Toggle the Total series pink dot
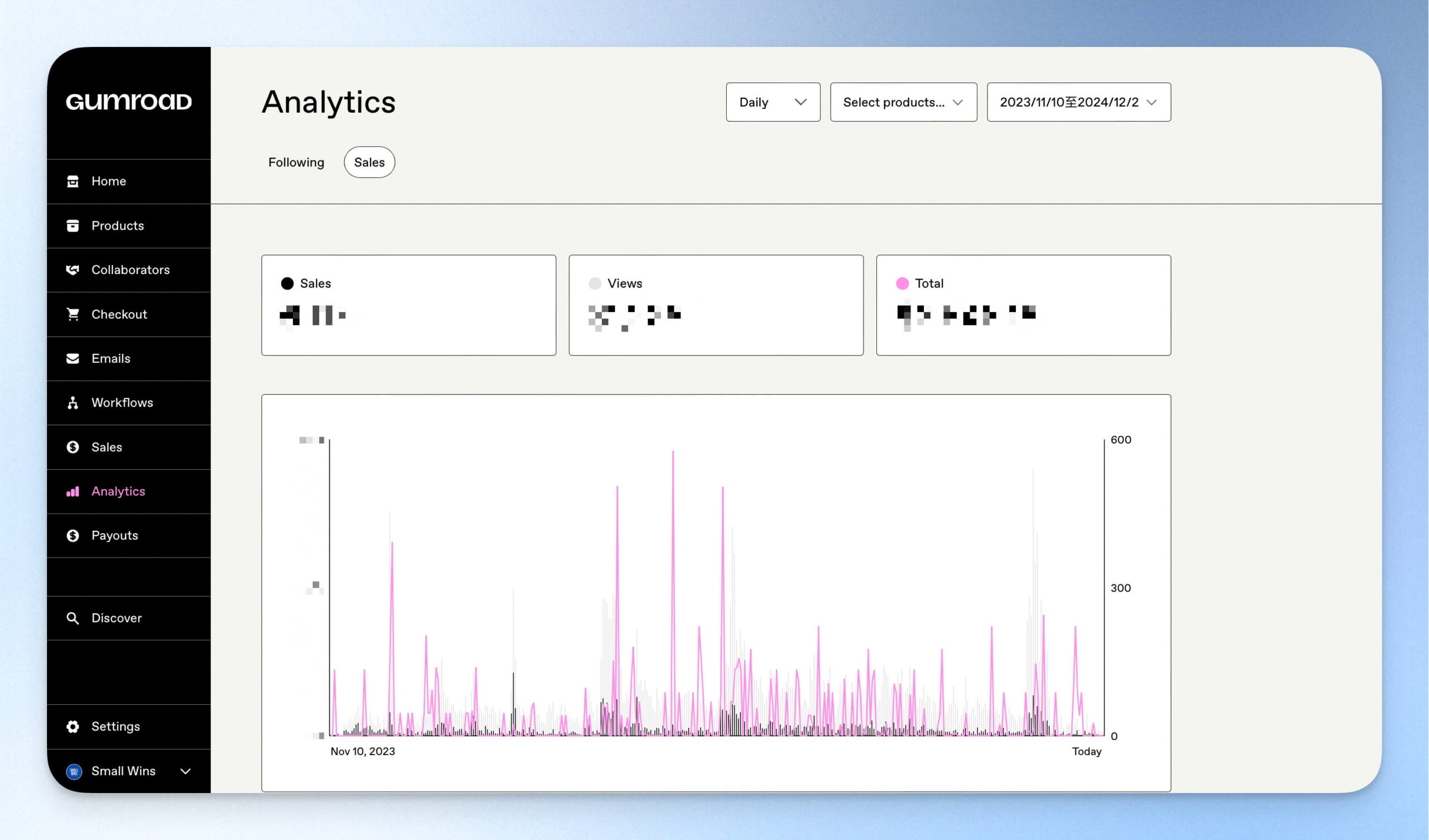The height and width of the screenshot is (840, 1429). coord(902,284)
